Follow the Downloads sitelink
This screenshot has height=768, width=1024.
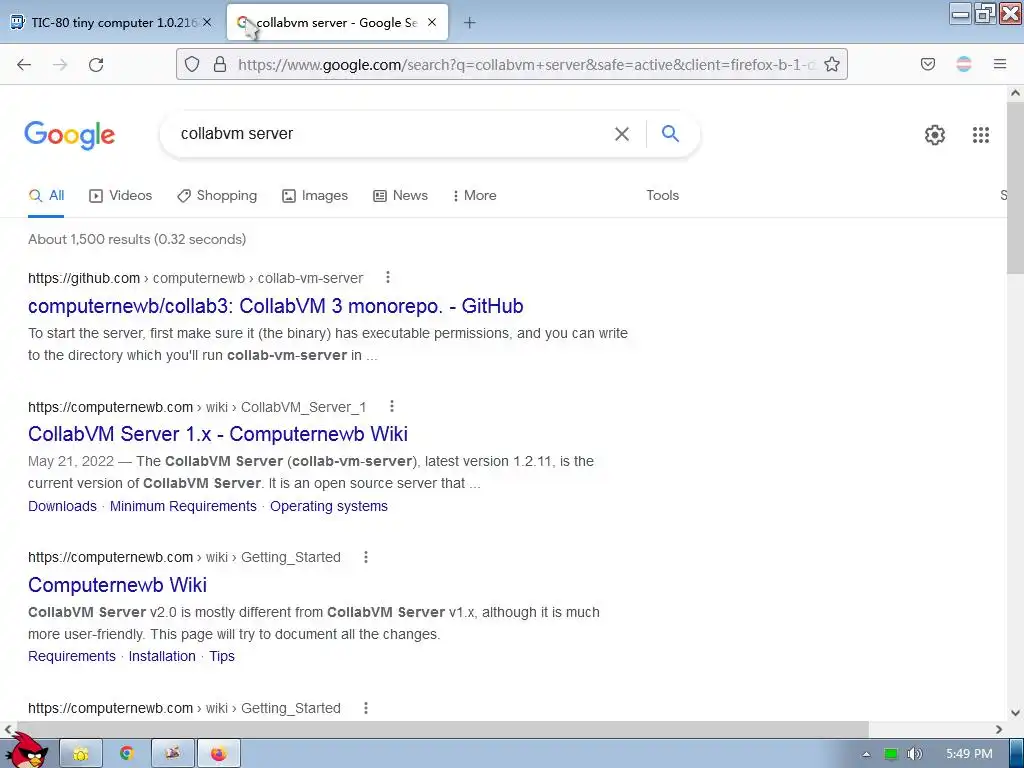(62, 506)
